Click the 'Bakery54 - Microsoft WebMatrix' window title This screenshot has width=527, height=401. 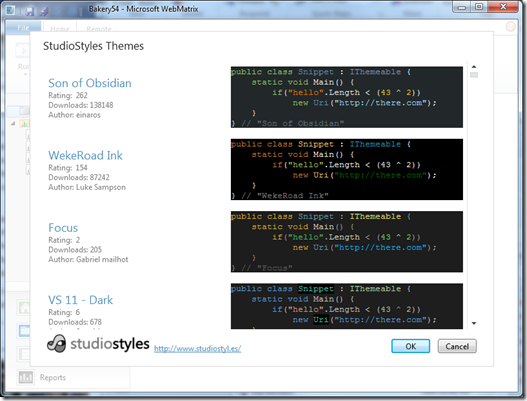click(x=144, y=9)
